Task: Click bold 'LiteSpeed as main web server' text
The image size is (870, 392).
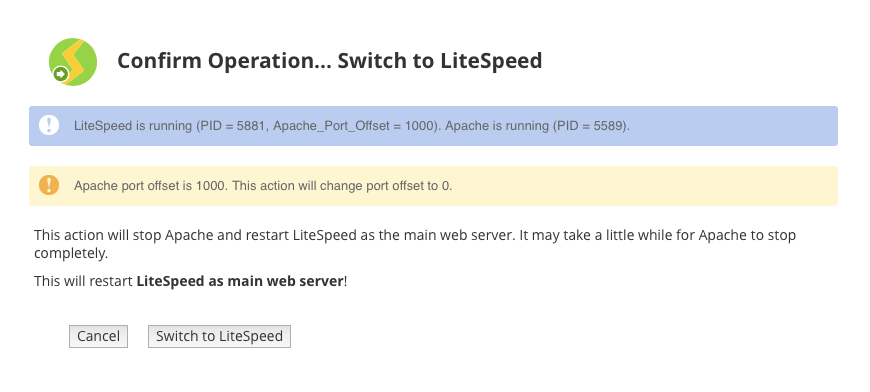Action: (240, 281)
